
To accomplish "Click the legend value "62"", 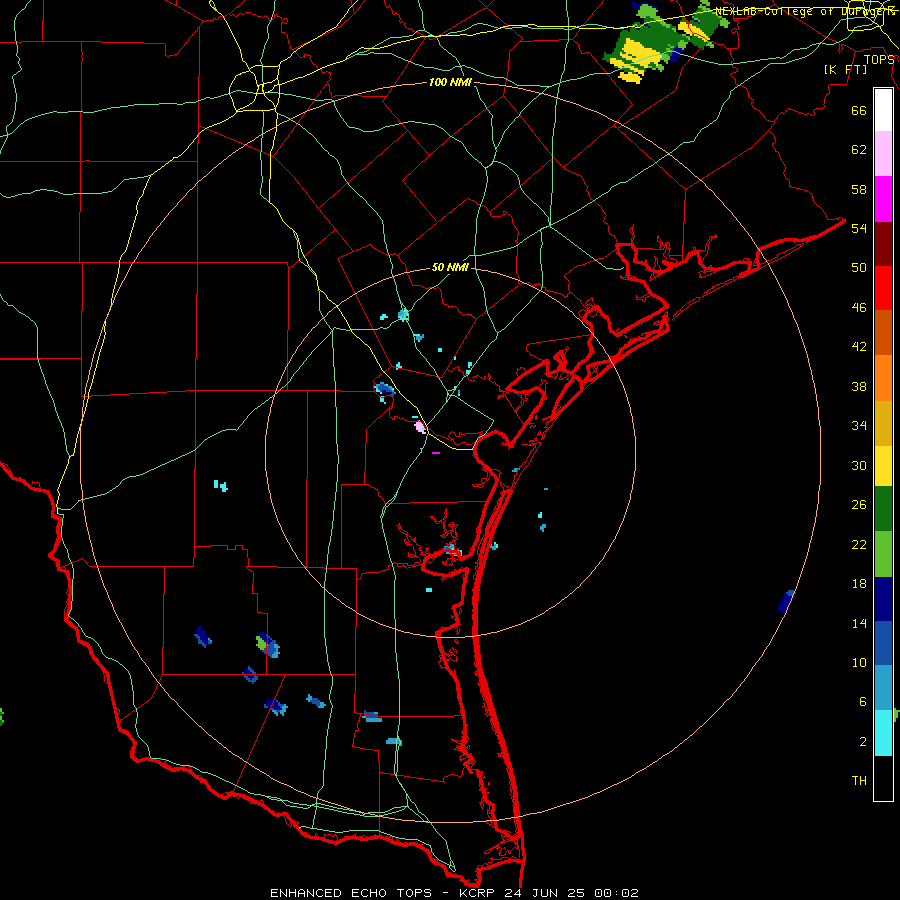I will [x=859, y=150].
